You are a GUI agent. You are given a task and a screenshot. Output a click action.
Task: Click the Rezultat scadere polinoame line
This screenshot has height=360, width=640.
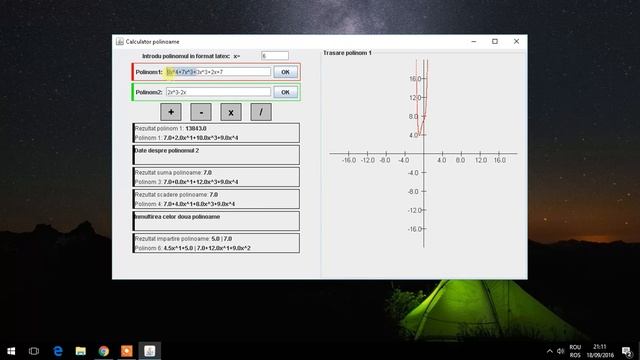tap(176, 195)
